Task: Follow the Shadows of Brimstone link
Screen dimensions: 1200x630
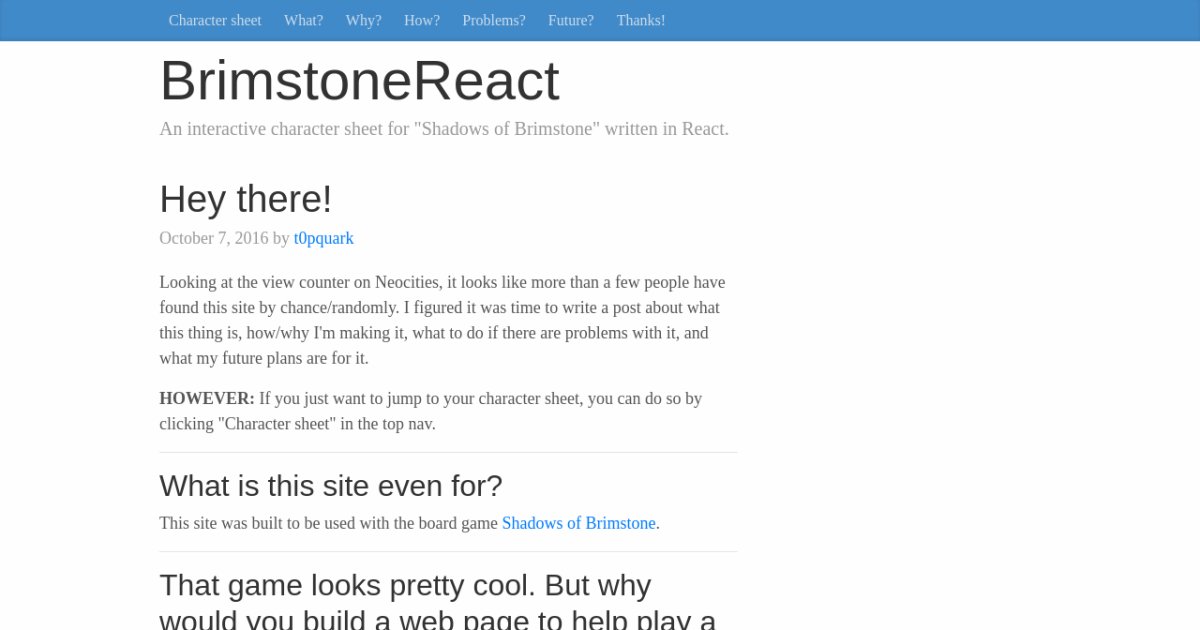Action: [578, 523]
